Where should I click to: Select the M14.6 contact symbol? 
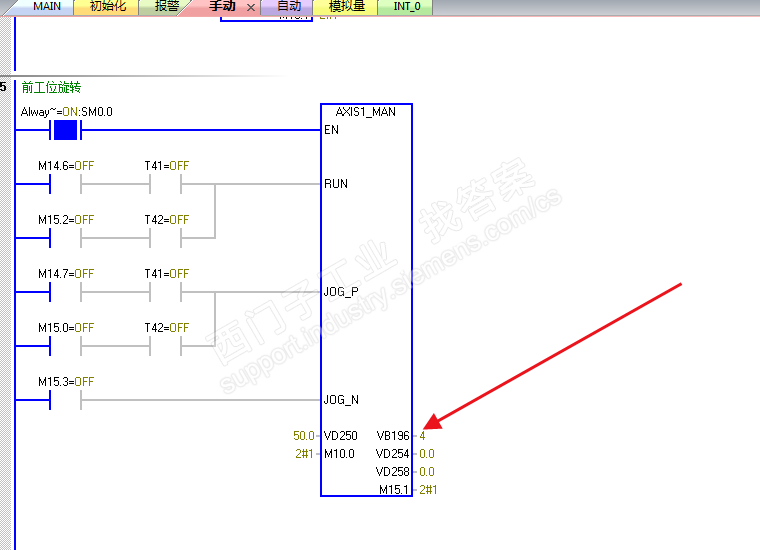(x=65, y=184)
